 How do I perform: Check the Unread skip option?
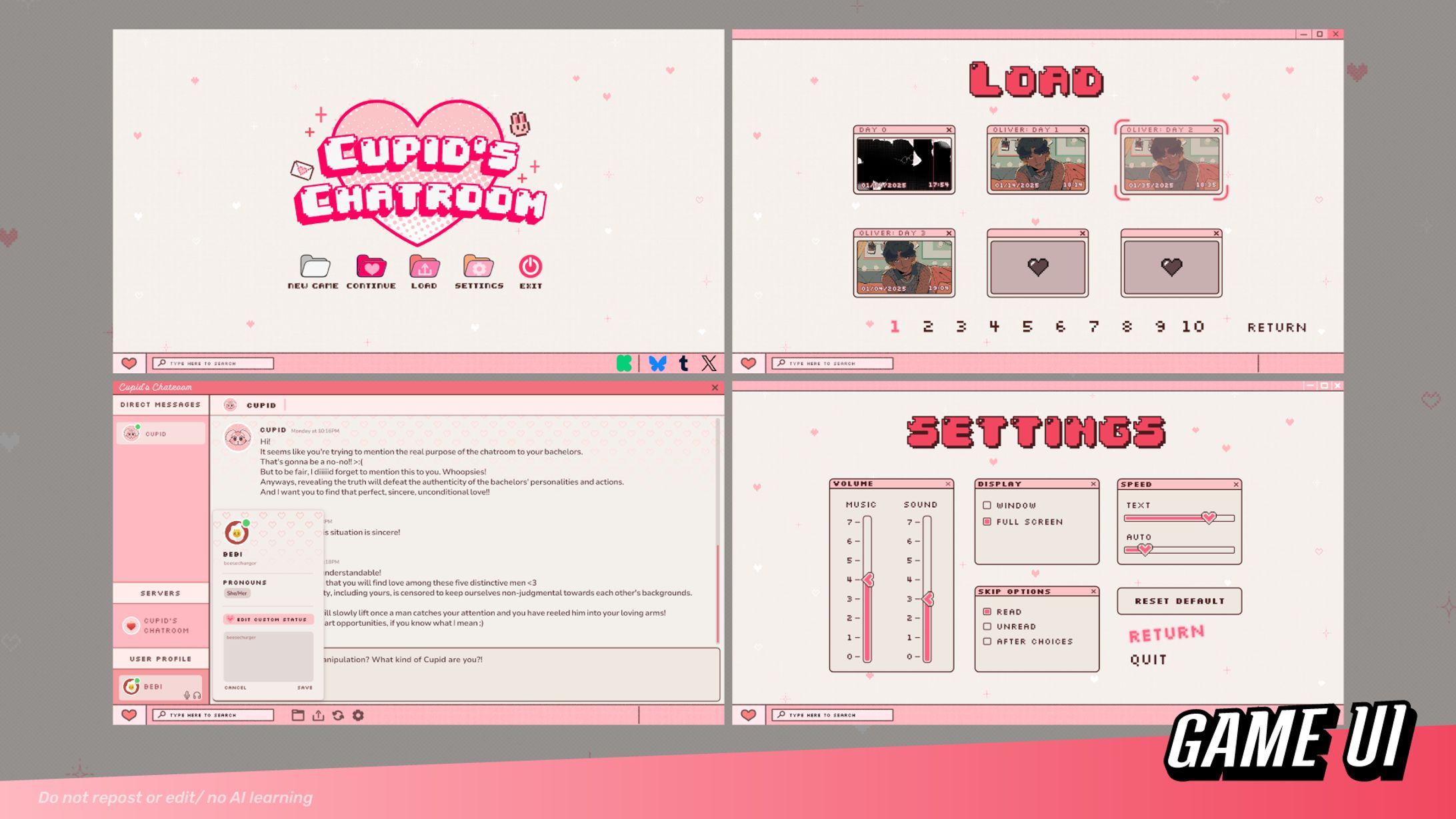(987, 626)
